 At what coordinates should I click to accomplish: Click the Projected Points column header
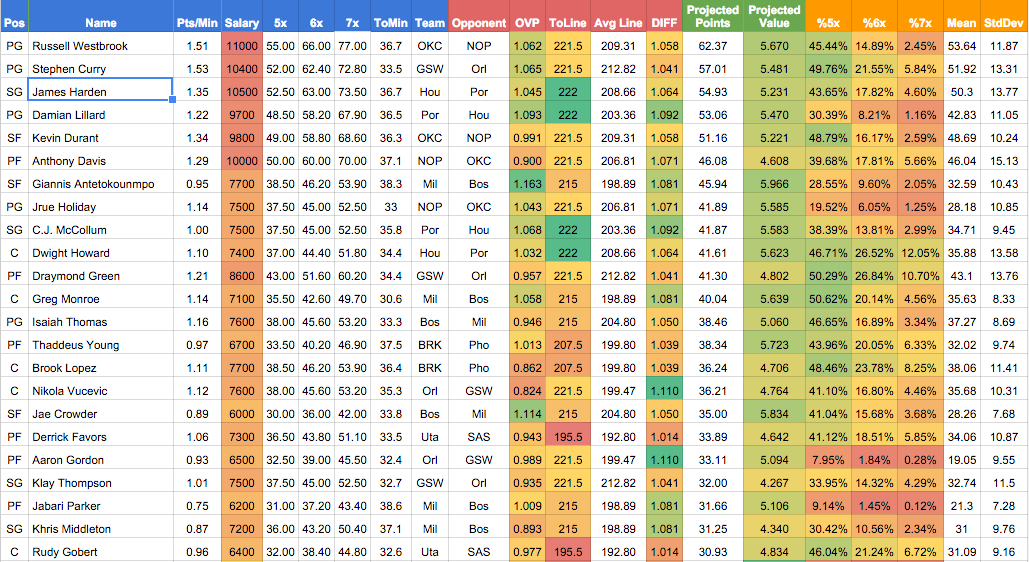[712, 16]
